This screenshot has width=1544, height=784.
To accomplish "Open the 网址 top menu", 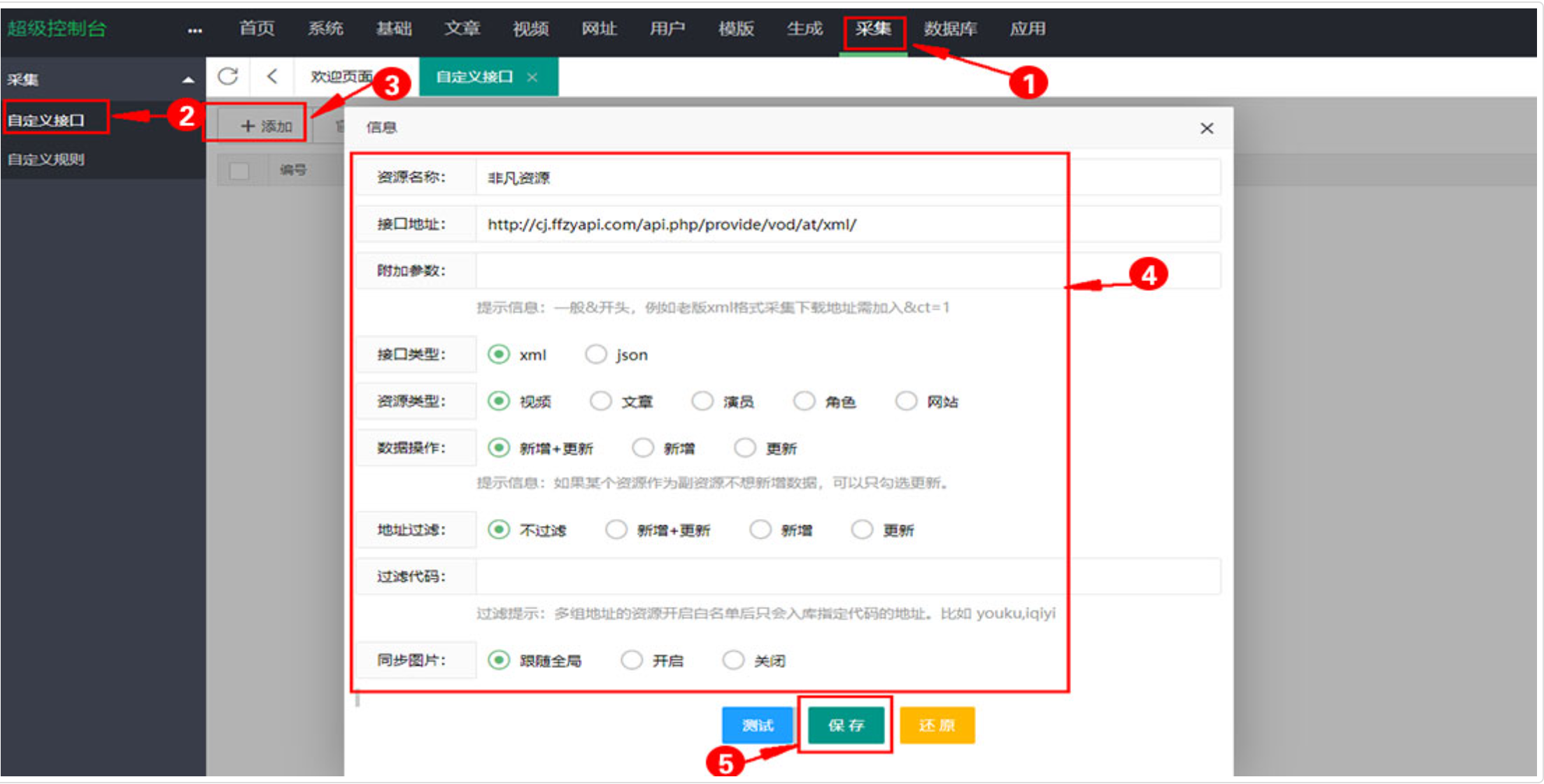I will coord(600,29).
